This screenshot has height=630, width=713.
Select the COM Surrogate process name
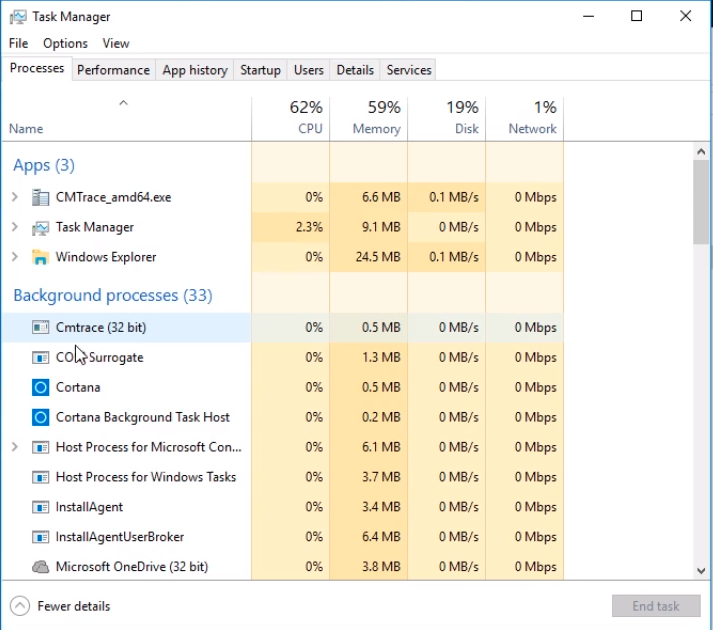pos(100,358)
